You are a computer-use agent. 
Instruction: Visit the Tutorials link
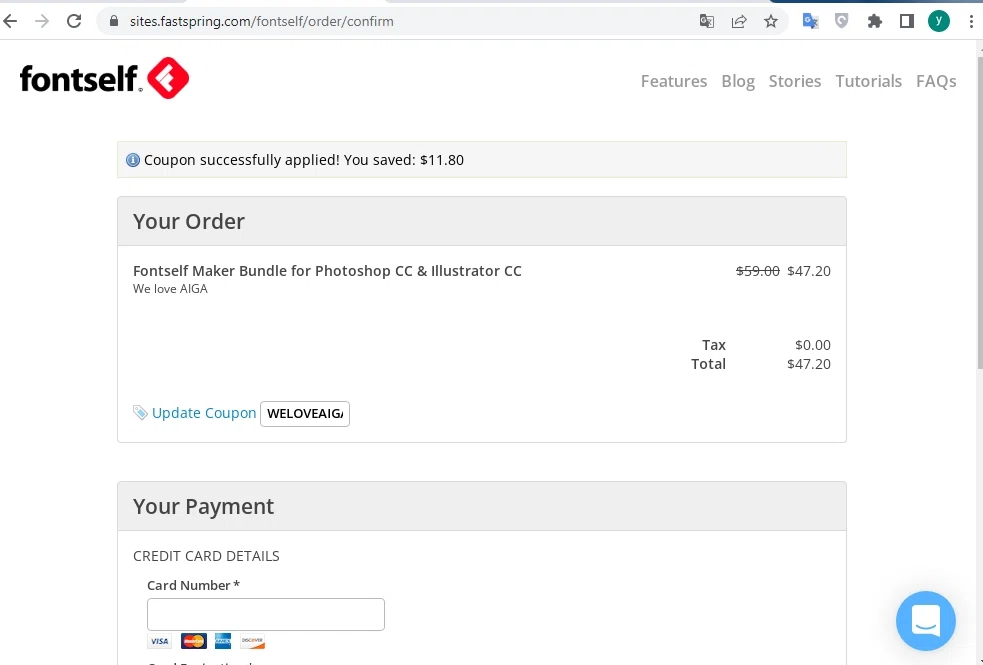tap(868, 81)
